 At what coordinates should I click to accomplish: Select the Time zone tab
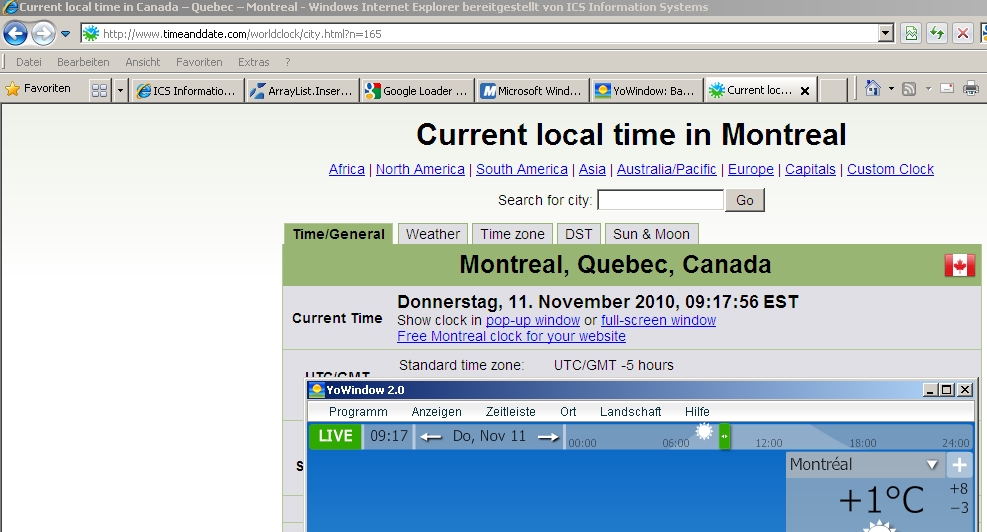point(512,234)
